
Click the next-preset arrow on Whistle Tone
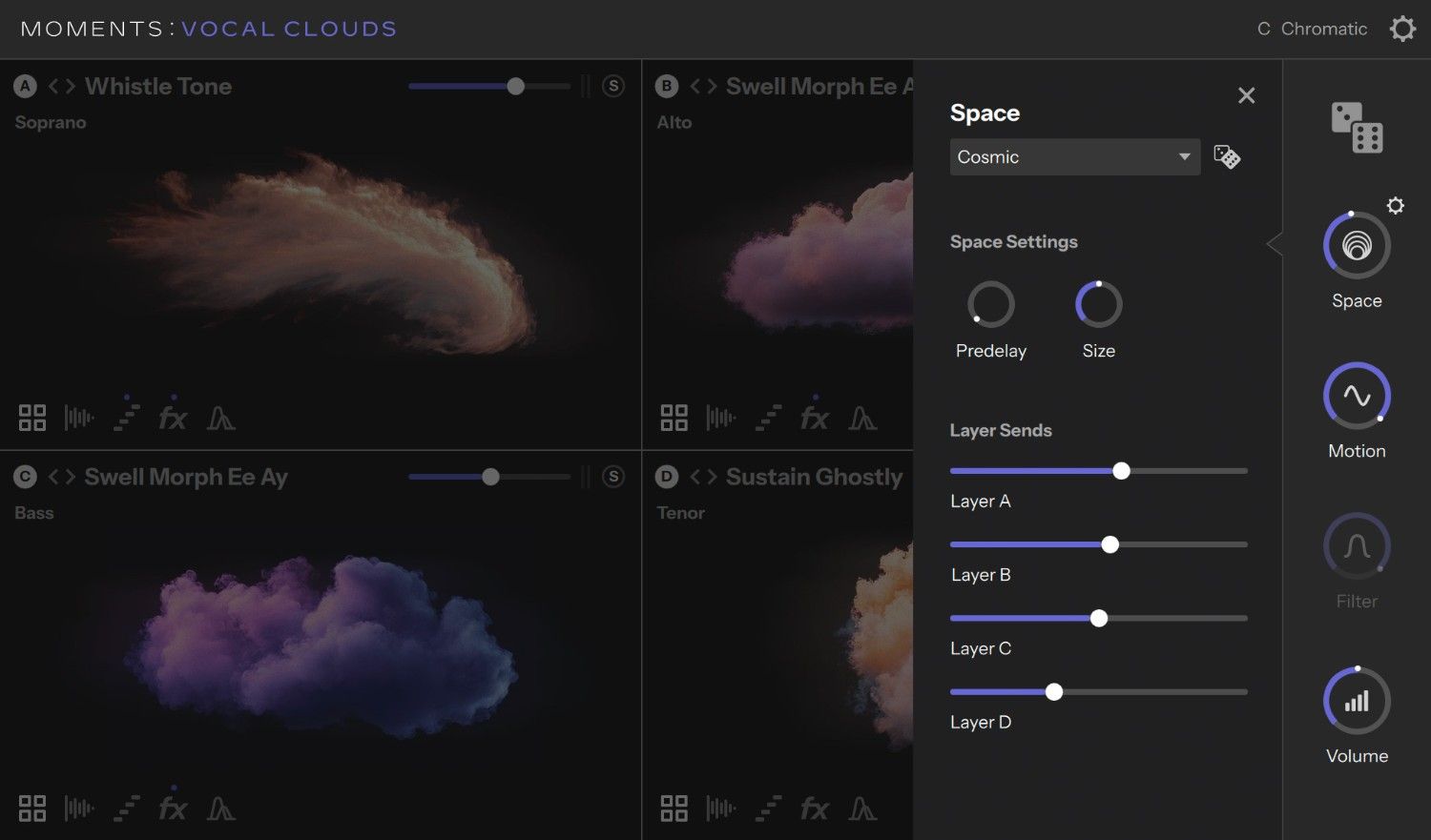[x=70, y=86]
